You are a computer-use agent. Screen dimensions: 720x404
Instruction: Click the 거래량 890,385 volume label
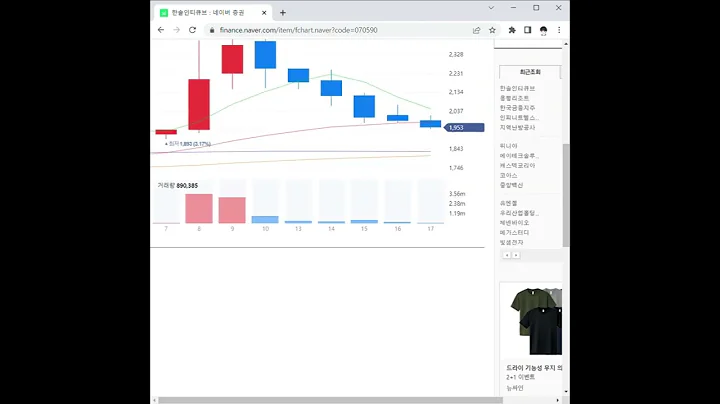tap(178, 185)
